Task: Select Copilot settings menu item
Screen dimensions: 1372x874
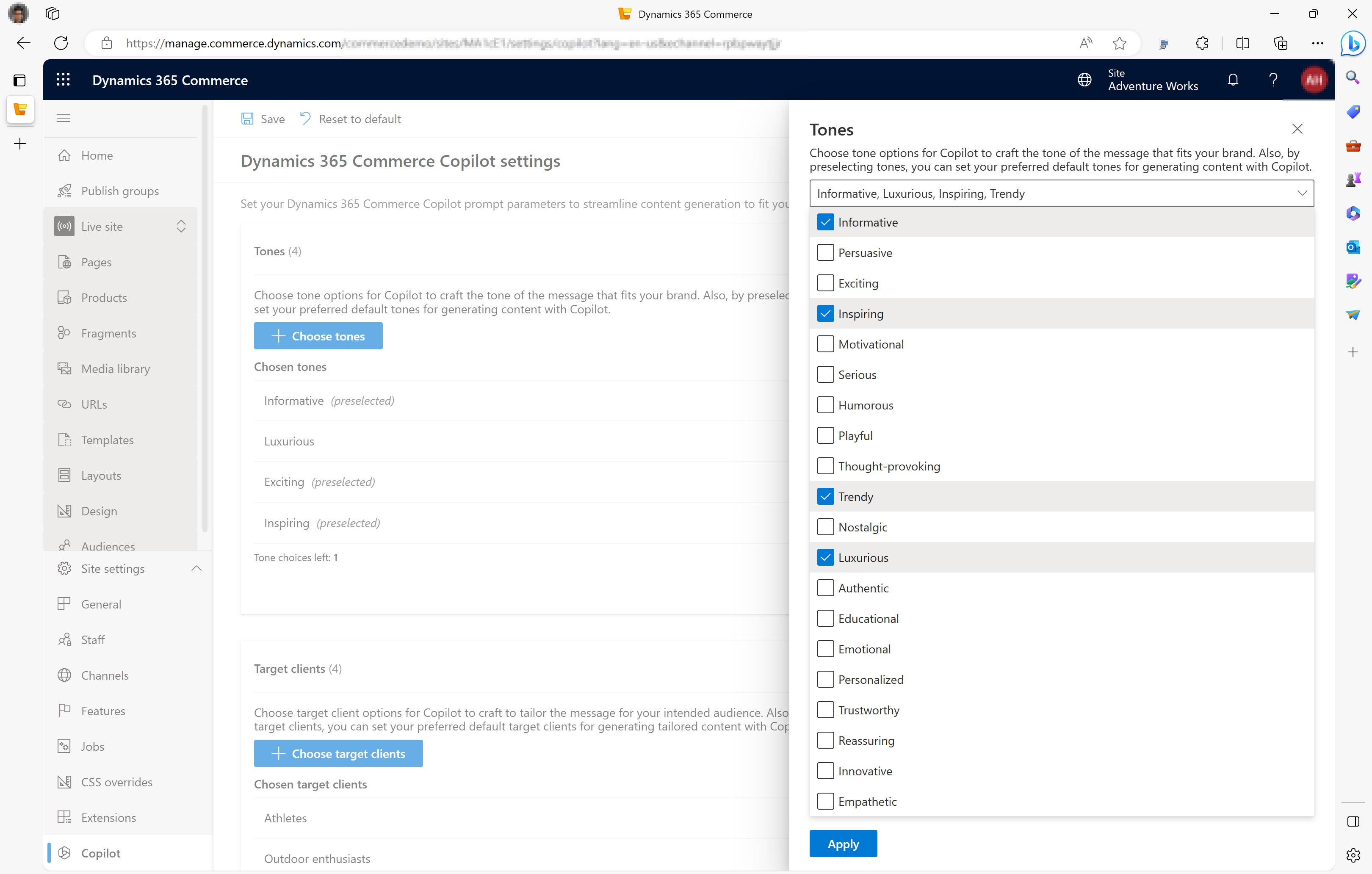Action: tap(100, 852)
